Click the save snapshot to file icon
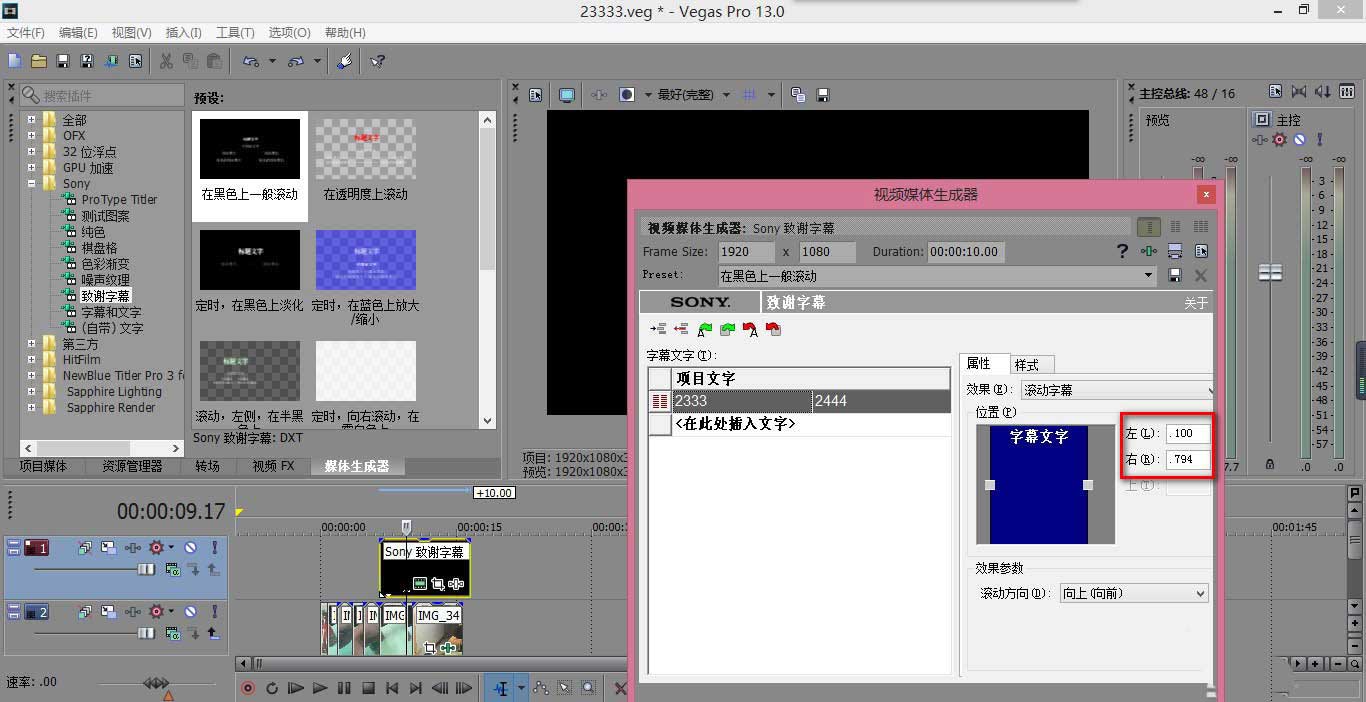 pos(823,95)
